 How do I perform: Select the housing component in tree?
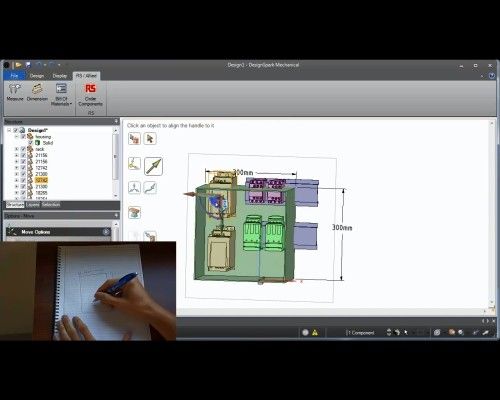click(x=43, y=137)
